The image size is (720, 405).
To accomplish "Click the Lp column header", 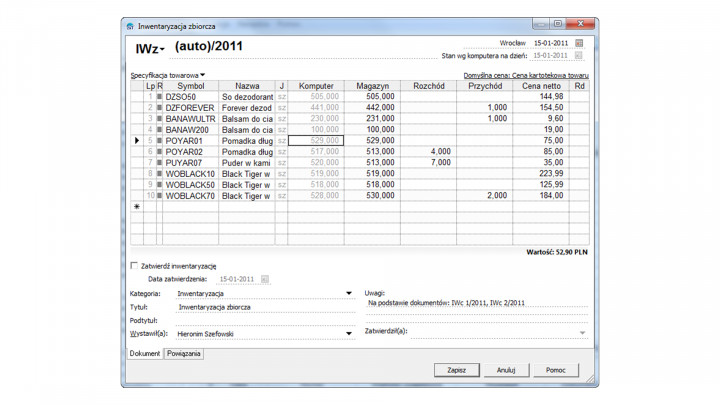I will 150,86.
